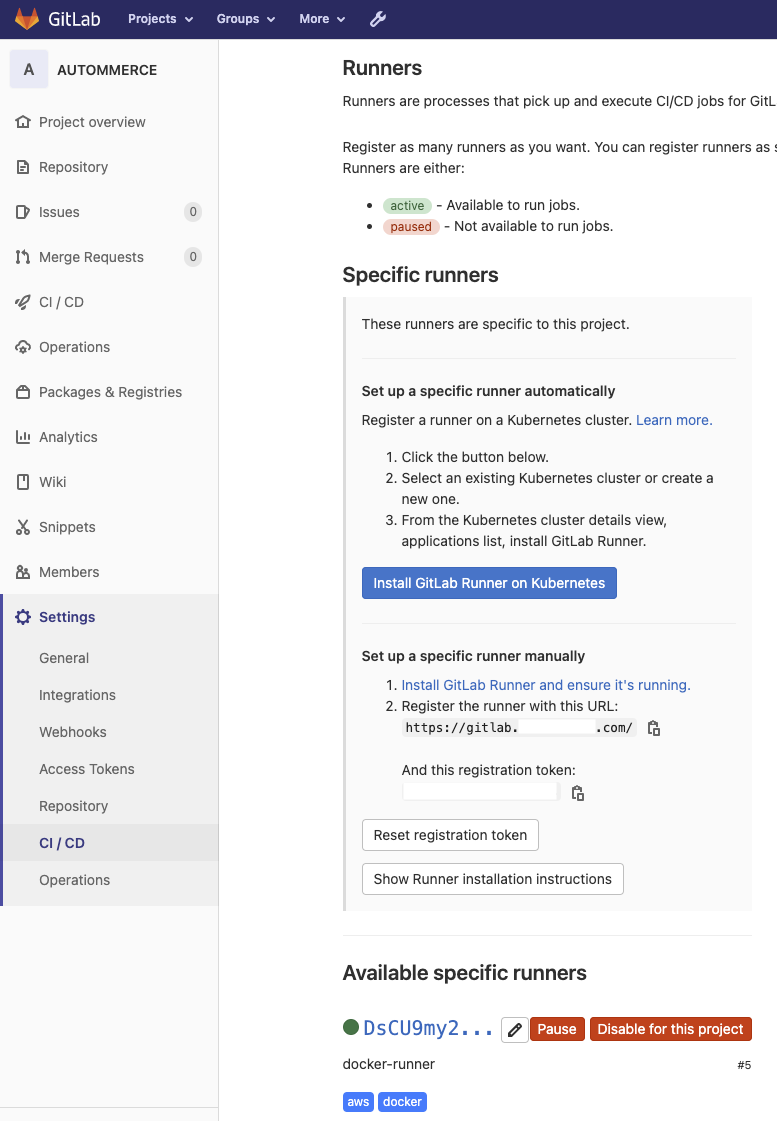Click the AUTOMMERCE project name
The image size is (777, 1121).
(x=107, y=70)
